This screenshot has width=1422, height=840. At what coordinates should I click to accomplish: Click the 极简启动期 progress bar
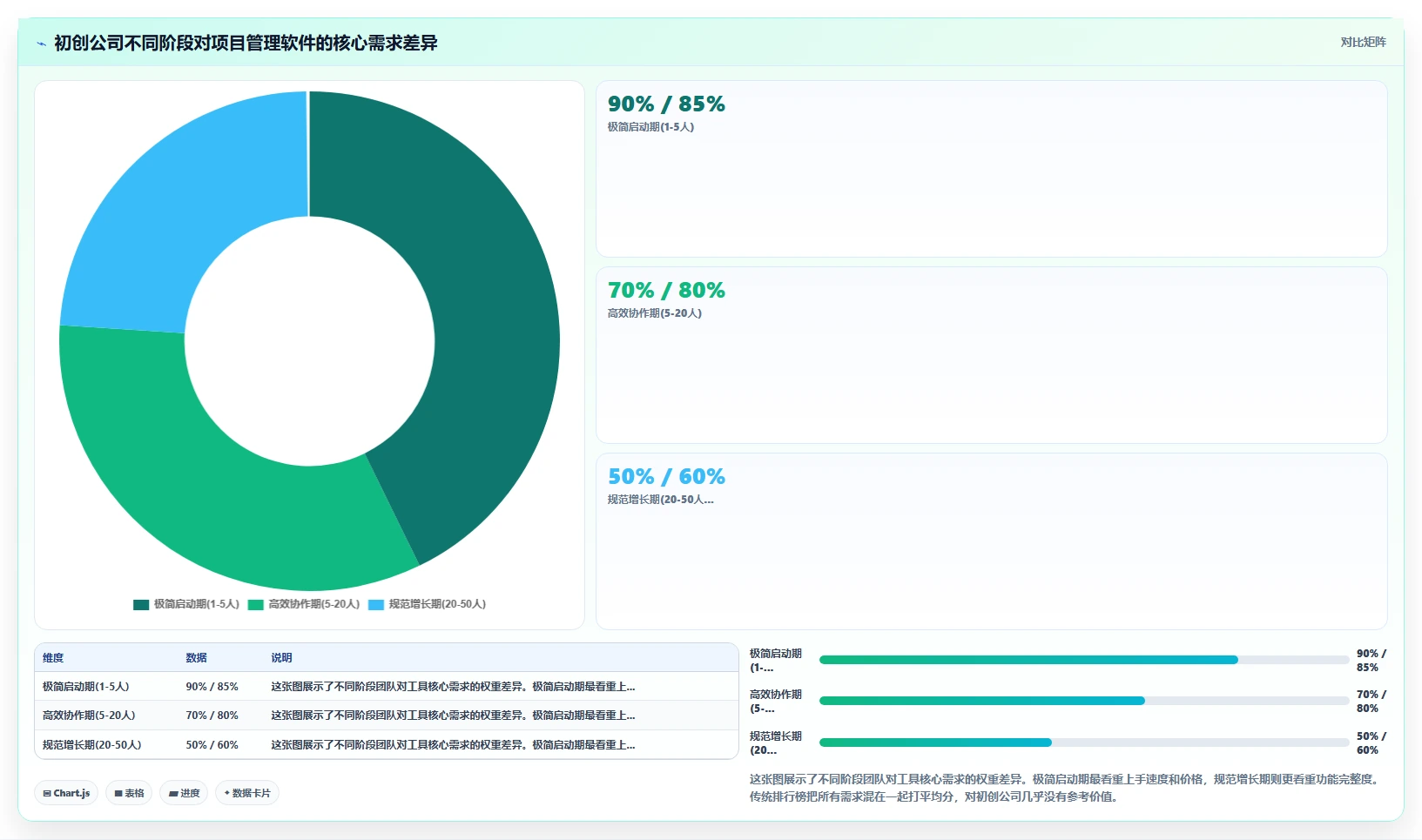(x=1084, y=660)
